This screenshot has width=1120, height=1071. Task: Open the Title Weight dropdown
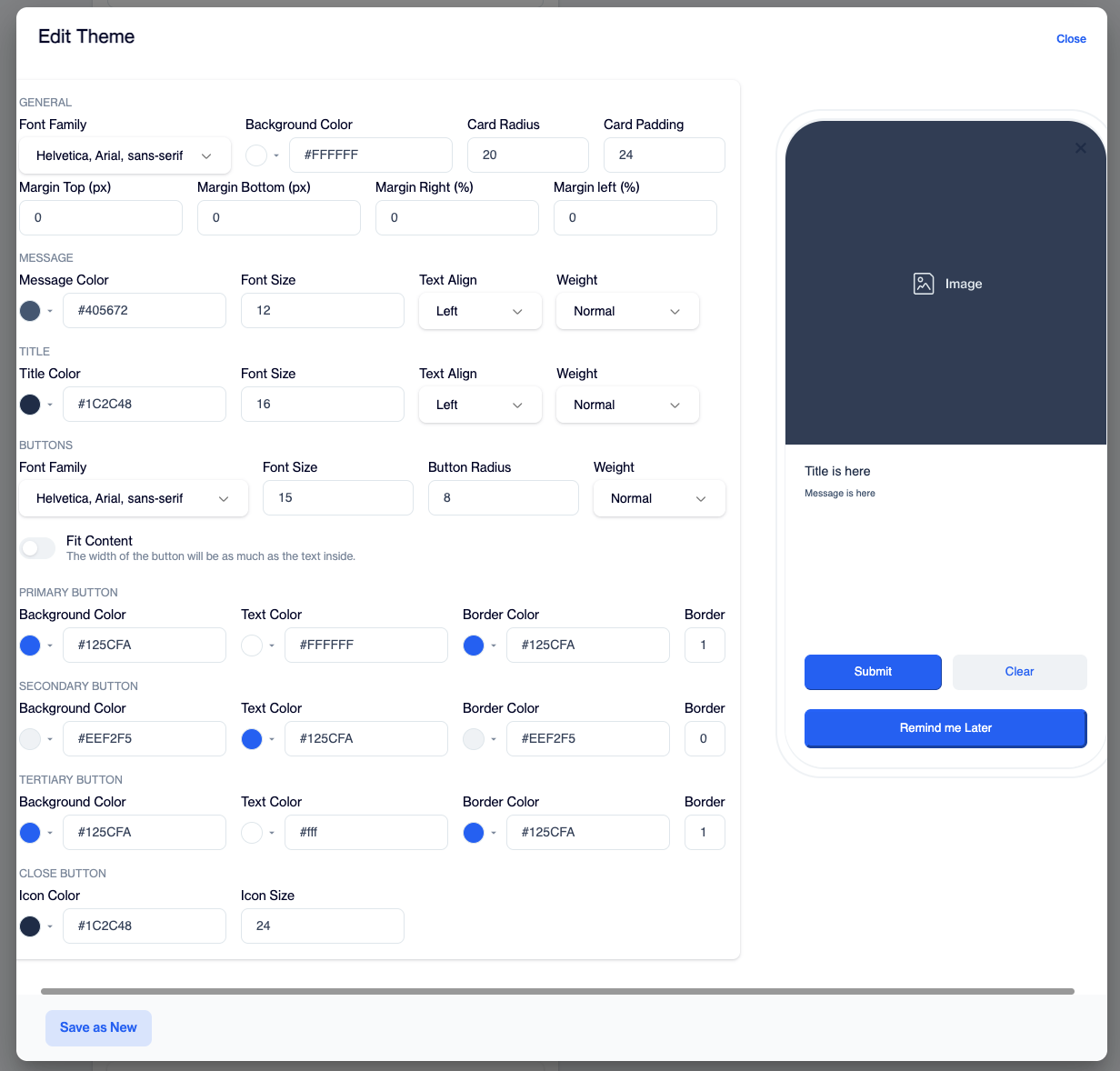(627, 405)
